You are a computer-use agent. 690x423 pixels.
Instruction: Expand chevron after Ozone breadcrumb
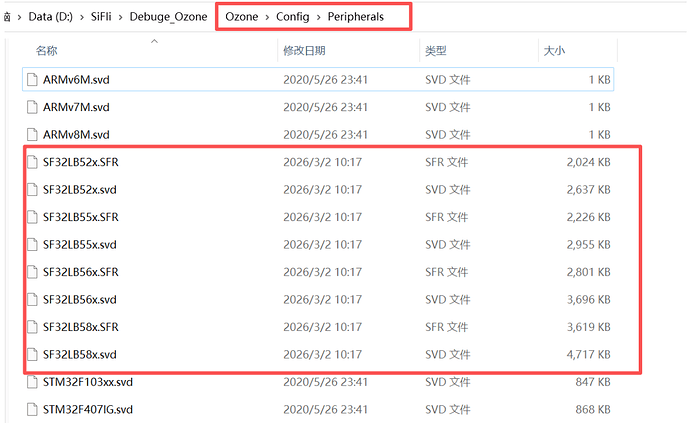tap(267, 17)
